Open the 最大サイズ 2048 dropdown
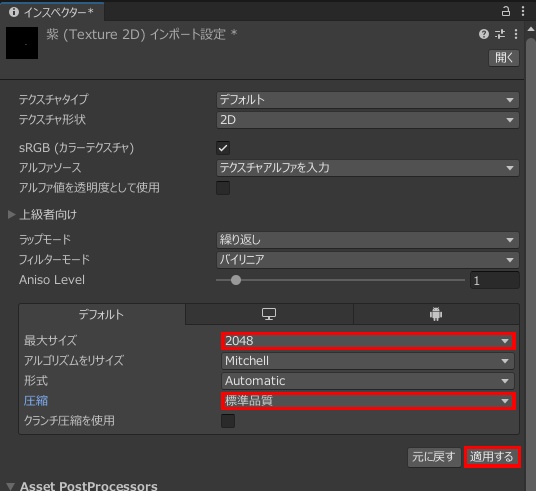 [368, 341]
